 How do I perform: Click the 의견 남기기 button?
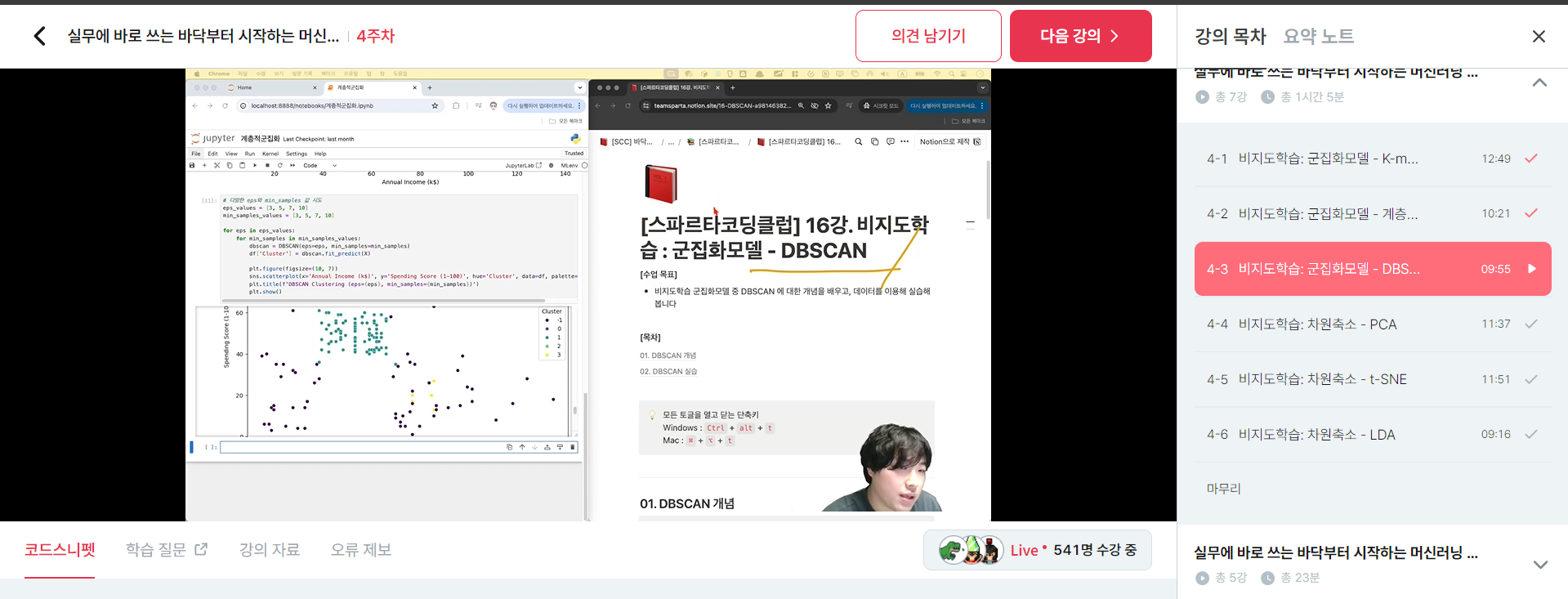[x=928, y=36]
